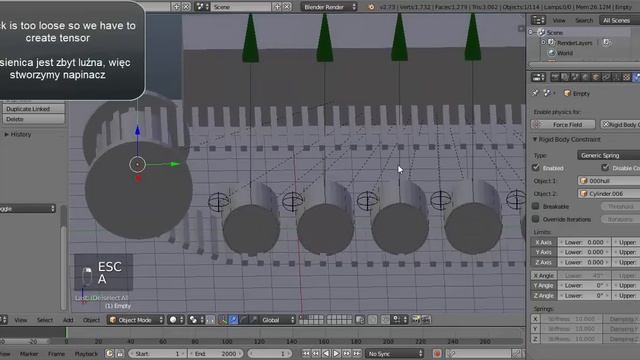
Task: Click the Duplicate Linked button
Action: coord(34,109)
